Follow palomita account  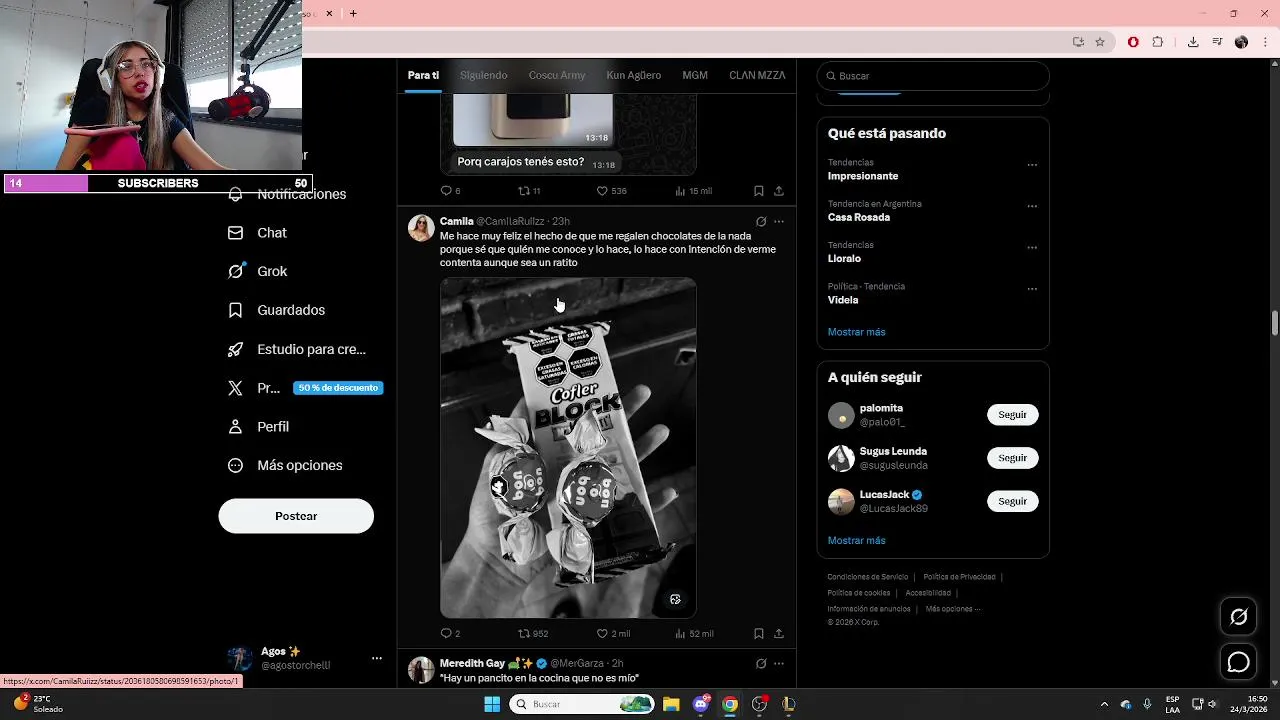1012,414
